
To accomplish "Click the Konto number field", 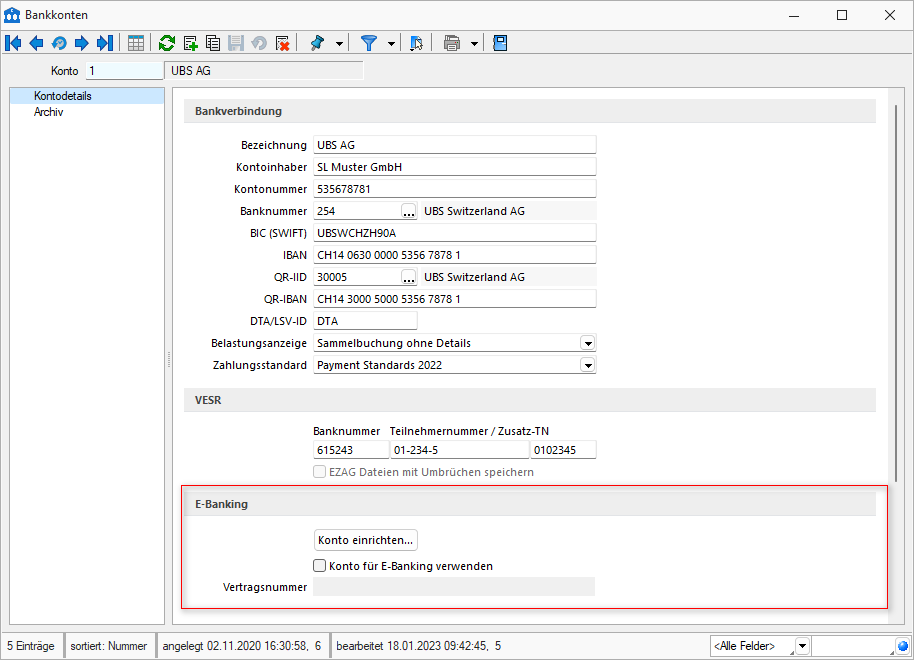I will (124, 71).
